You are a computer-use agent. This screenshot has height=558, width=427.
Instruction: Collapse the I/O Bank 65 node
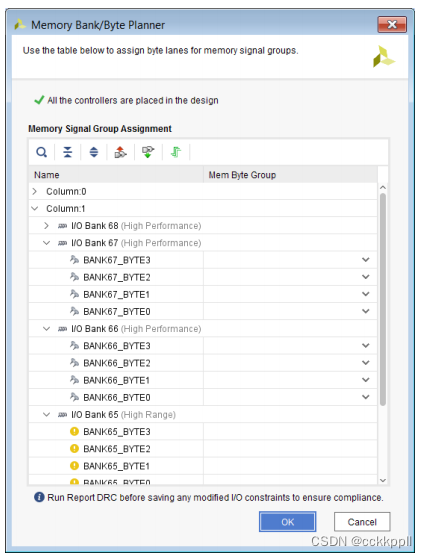click(46, 415)
